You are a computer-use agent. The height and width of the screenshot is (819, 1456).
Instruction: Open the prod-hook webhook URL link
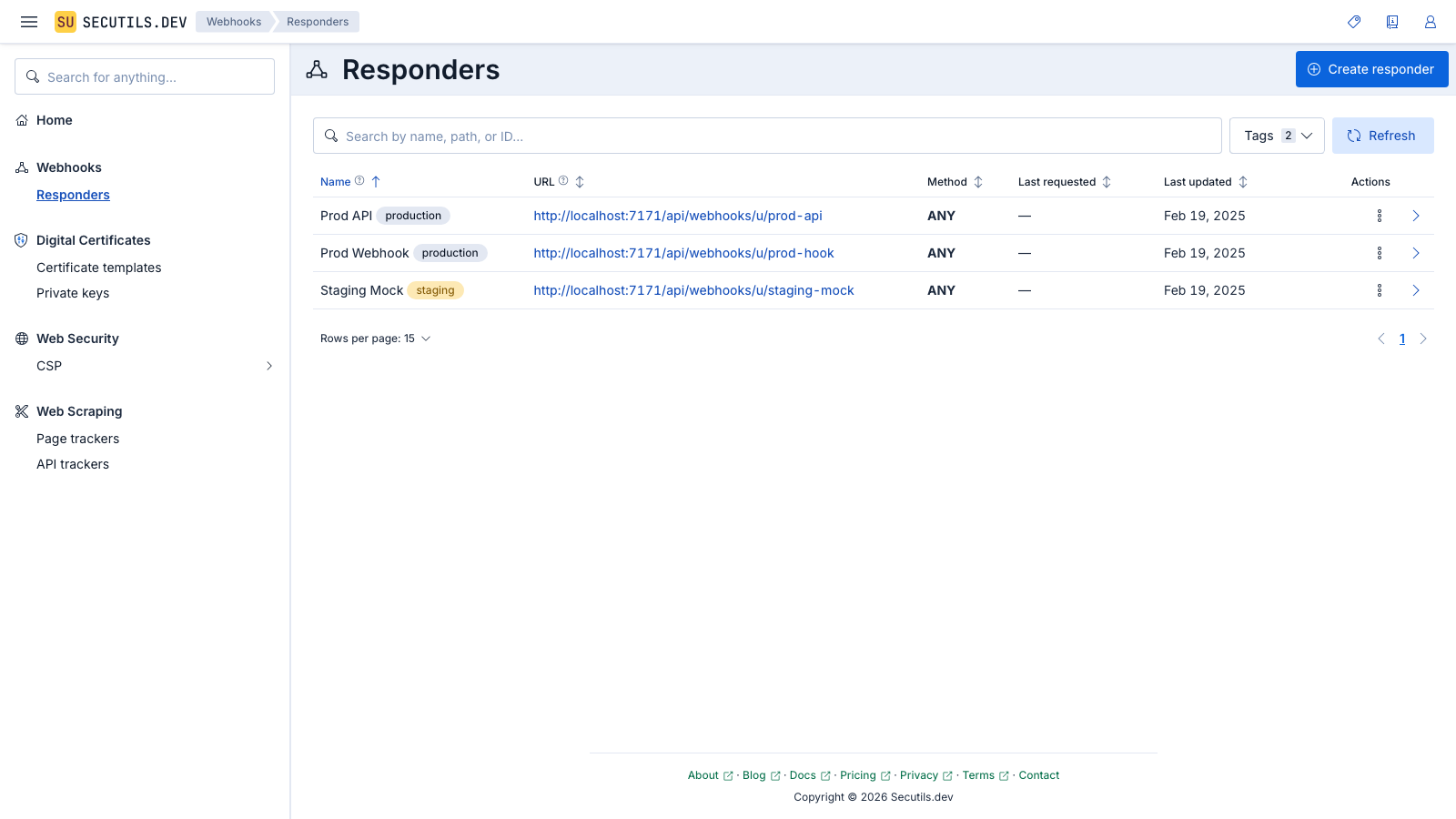[683, 253]
